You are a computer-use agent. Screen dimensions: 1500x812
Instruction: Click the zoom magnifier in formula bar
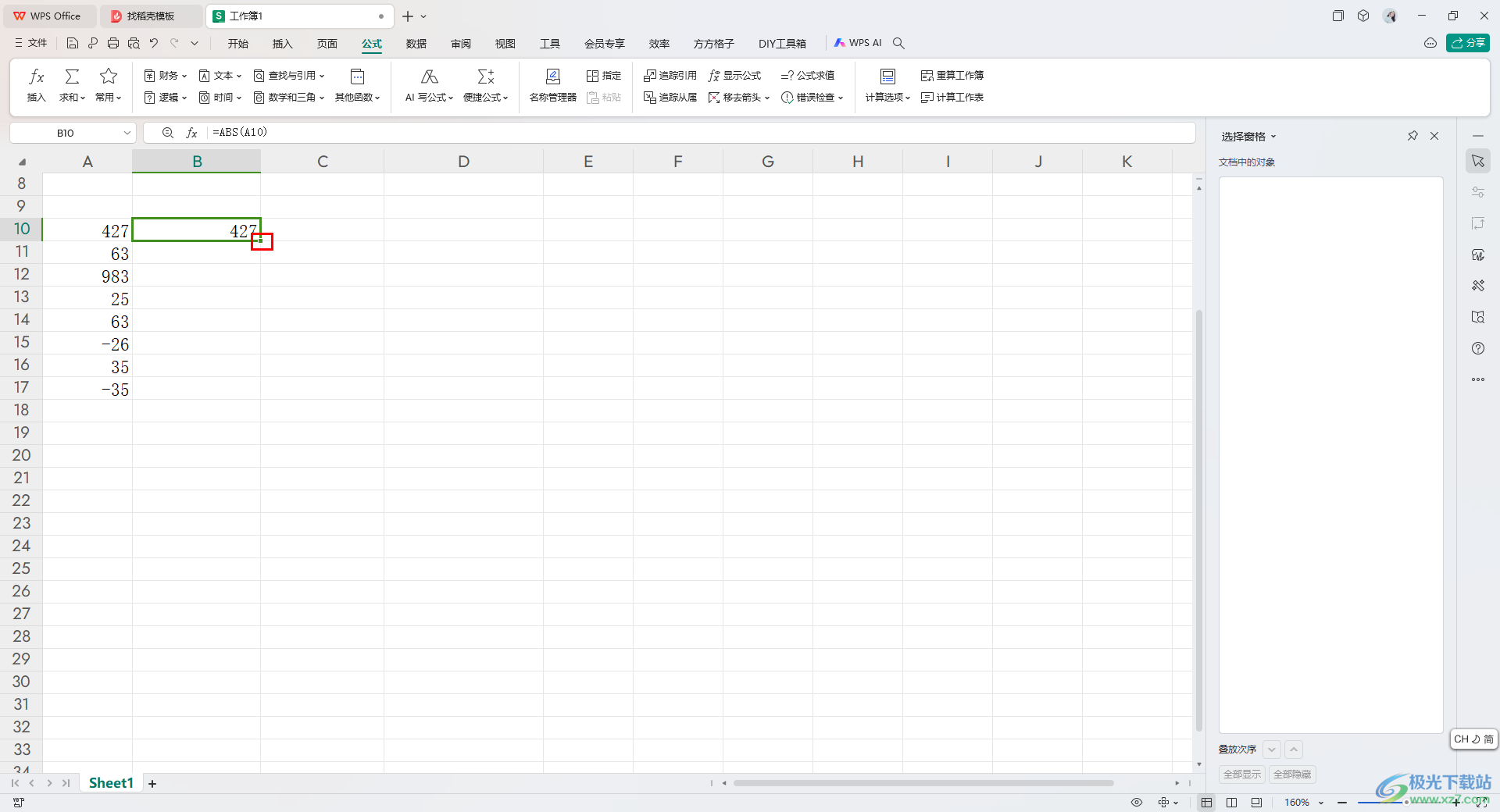point(167,134)
